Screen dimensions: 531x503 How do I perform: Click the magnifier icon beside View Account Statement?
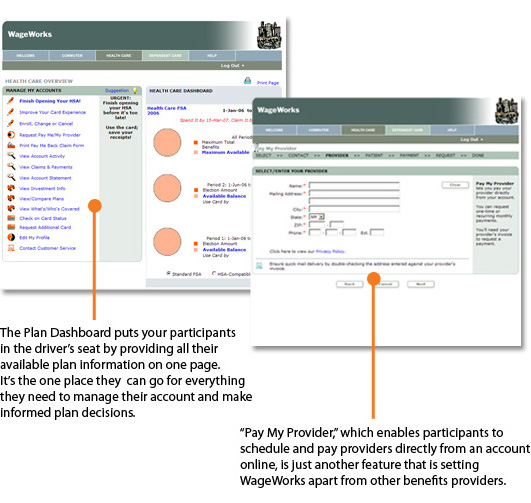pyautogui.click(x=11, y=177)
